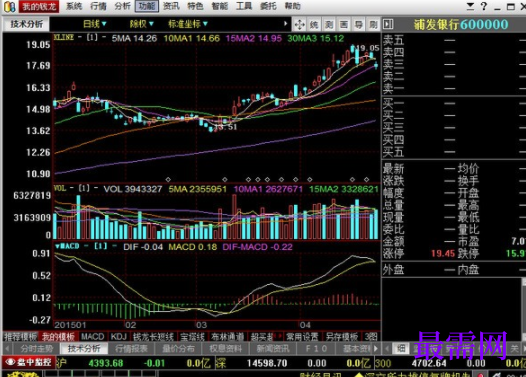Switch to the F10 page tab
The width and height of the screenshot is (526, 377).
tap(316, 348)
